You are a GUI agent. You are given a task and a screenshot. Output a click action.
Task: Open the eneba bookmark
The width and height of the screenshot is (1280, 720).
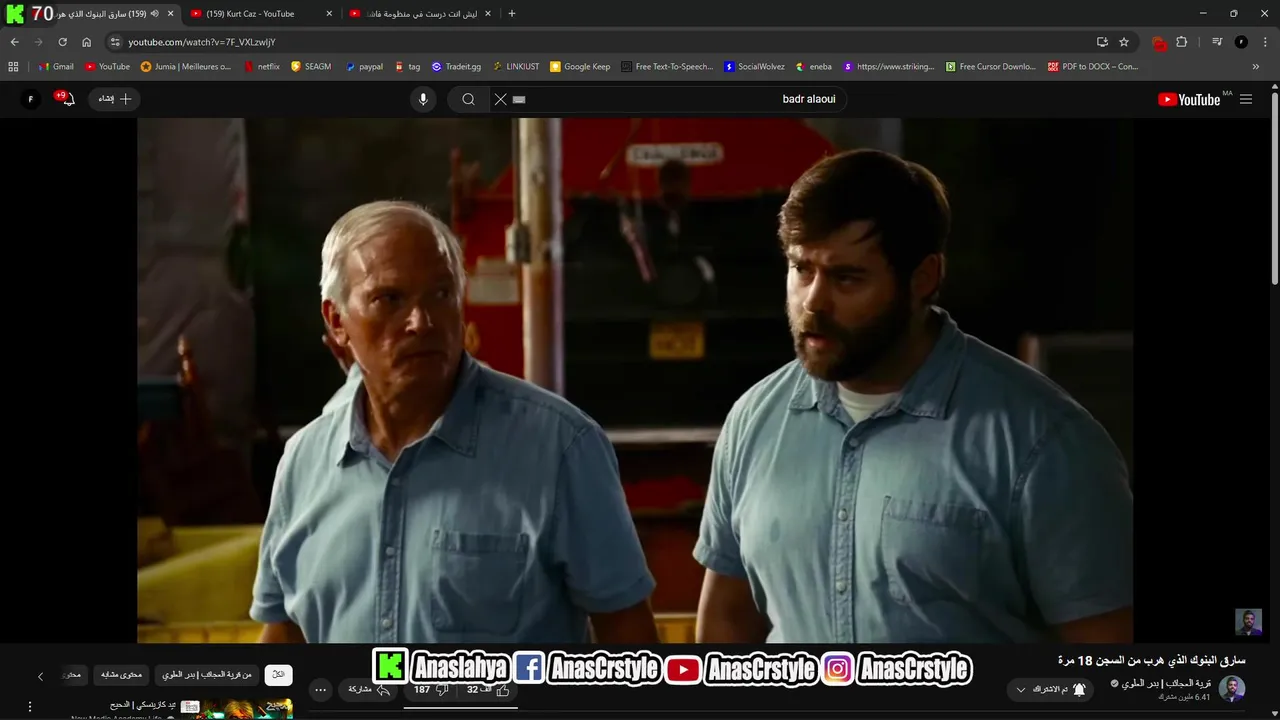tap(813, 67)
